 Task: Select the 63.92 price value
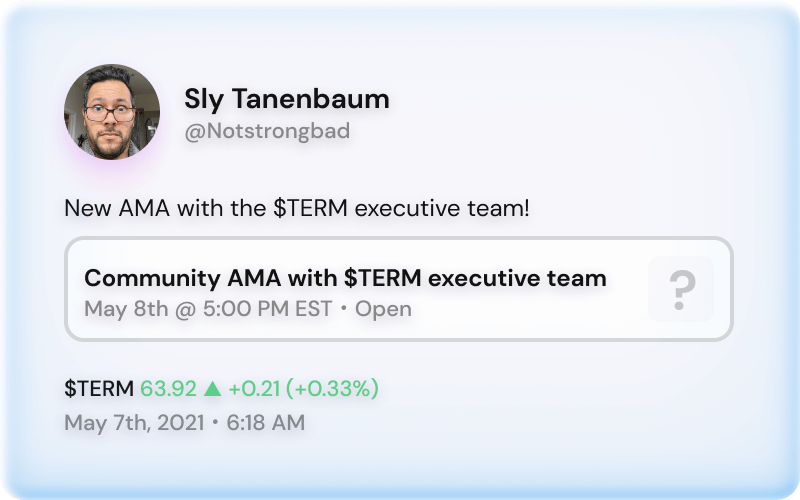(x=168, y=389)
